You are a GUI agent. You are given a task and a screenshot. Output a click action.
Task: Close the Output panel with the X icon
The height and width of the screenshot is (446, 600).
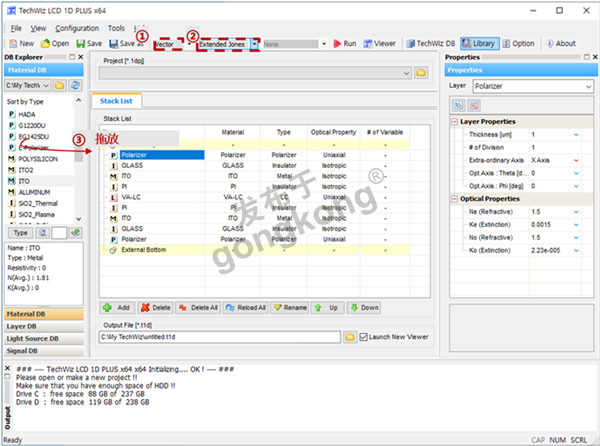(x=7, y=368)
